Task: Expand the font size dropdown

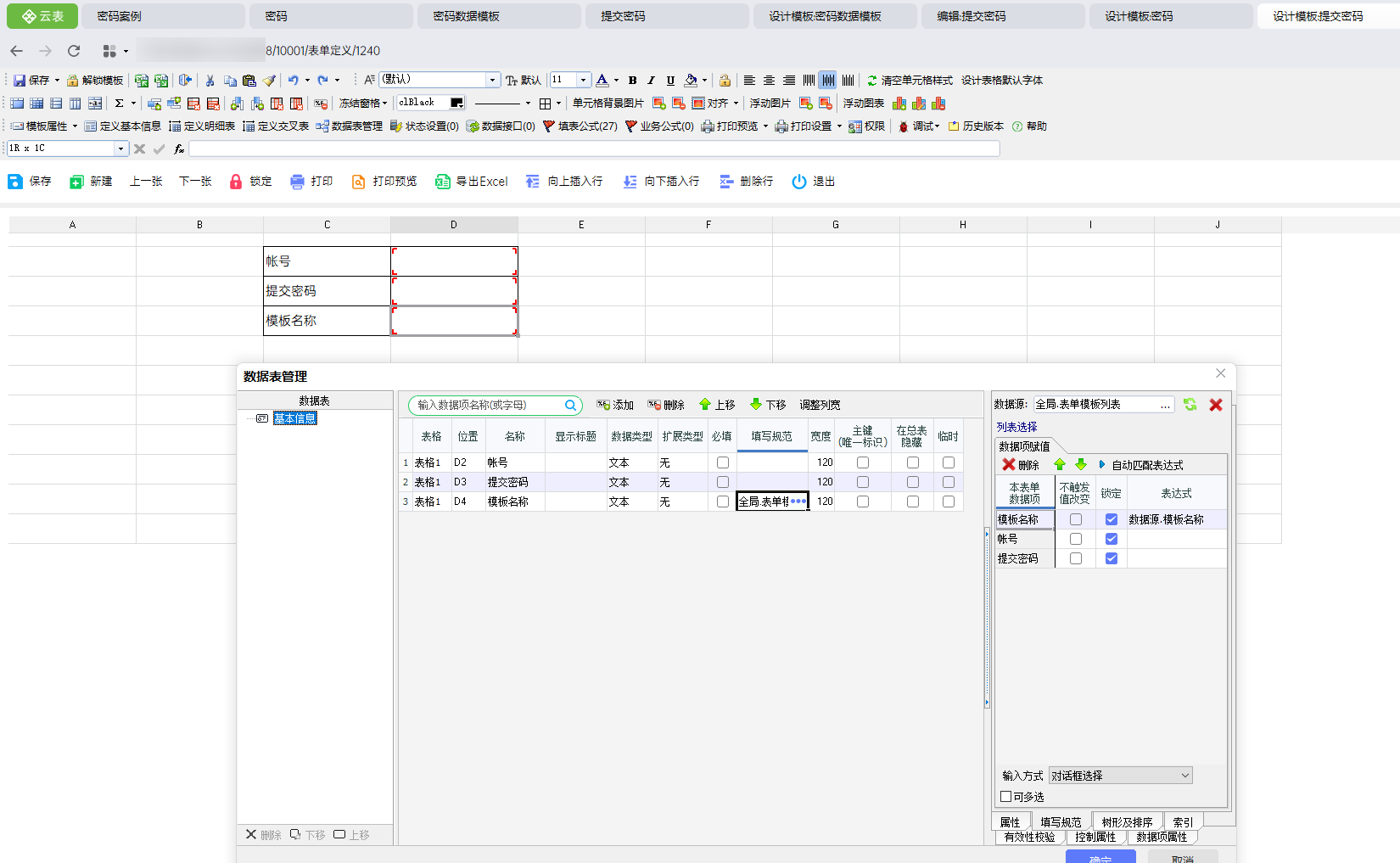Action: [583, 80]
